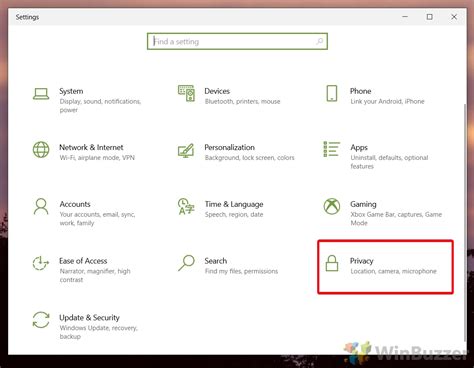This screenshot has height=368, width=474.
Task: Select the Personalization heading
Action: click(x=229, y=147)
